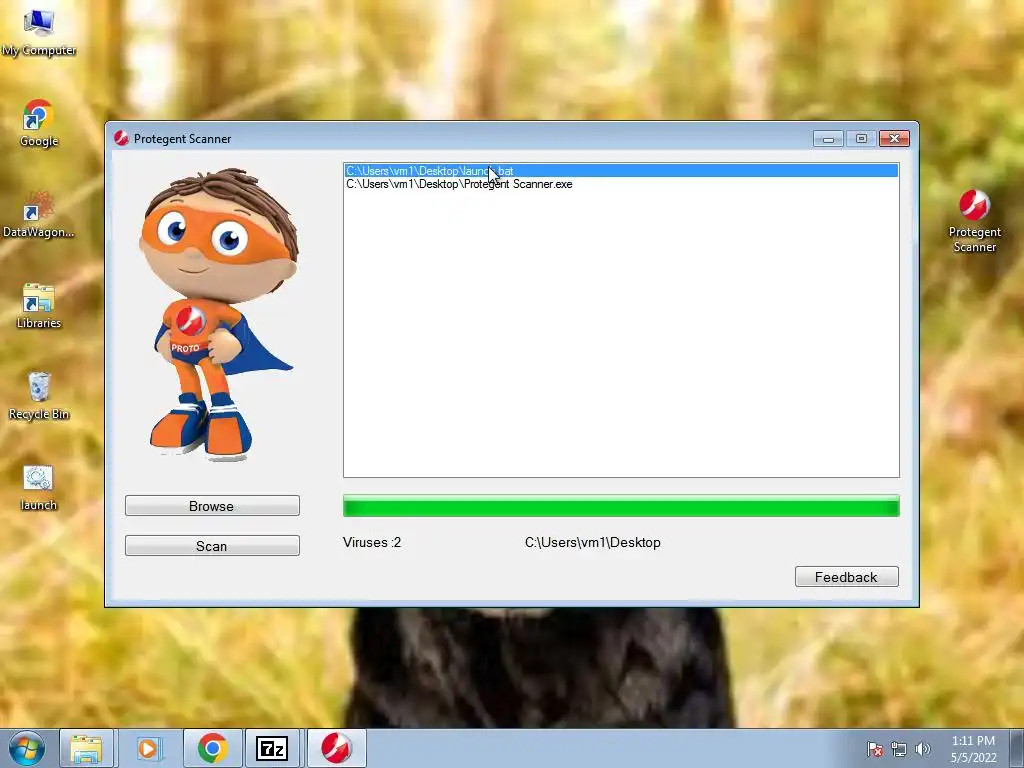The image size is (1024, 768).
Task: Launch Windows Media Player from taskbar
Action: [x=148, y=748]
